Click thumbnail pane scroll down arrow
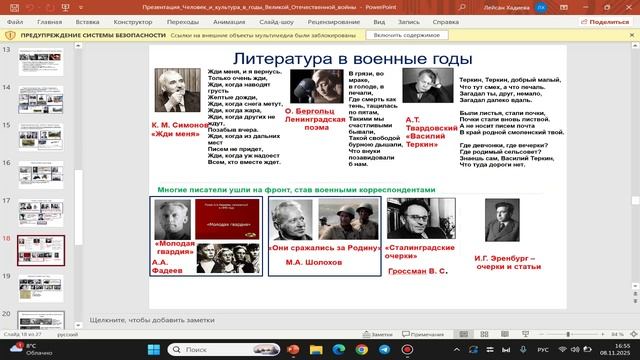Viewport: 640px width, 360px height. (x=78, y=325)
